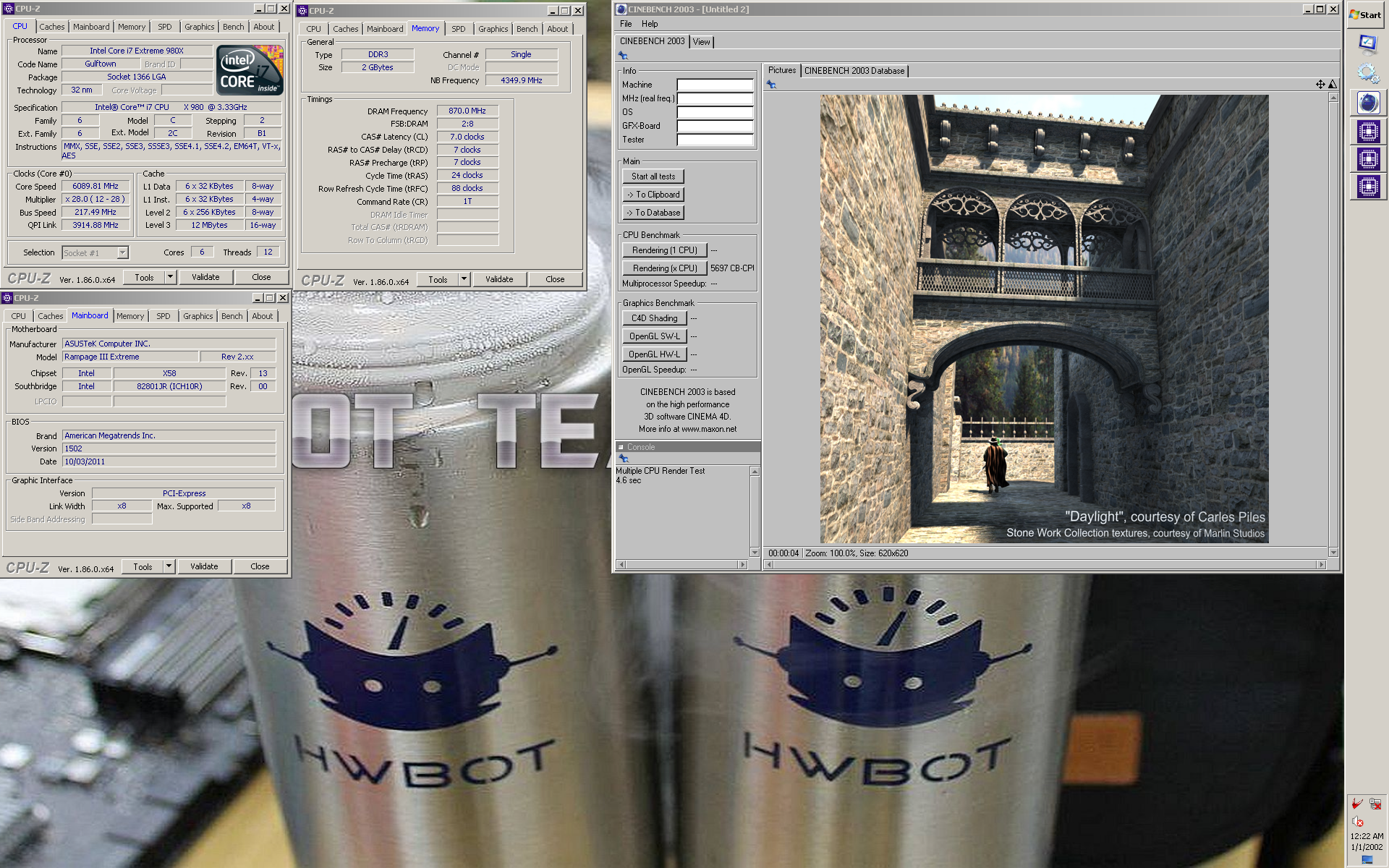Viewport: 1389px width, 868px height.
Task: Click the CPU-Z Memory window title bar icon
Action: click(x=302, y=11)
